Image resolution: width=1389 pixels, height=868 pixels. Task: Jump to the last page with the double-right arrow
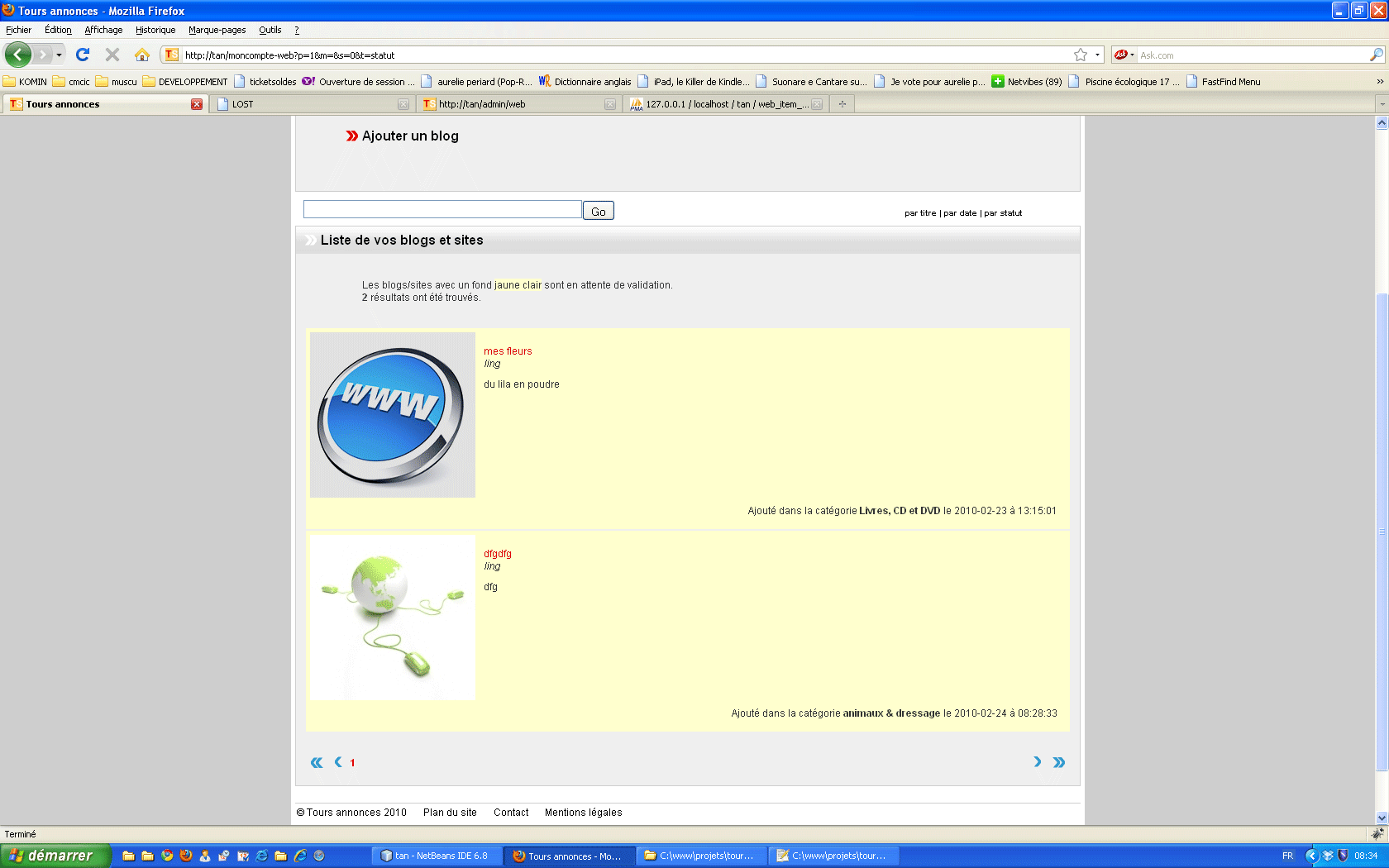pyautogui.click(x=1059, y=762)
